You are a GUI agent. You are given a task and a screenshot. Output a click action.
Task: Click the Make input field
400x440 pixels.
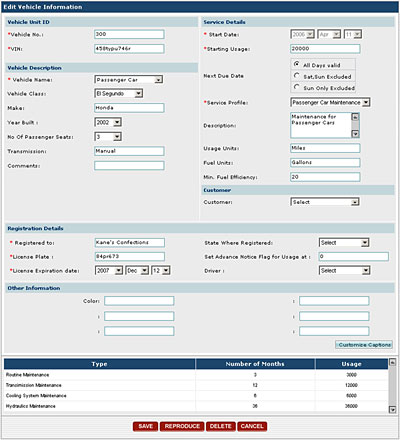(129, 108)
